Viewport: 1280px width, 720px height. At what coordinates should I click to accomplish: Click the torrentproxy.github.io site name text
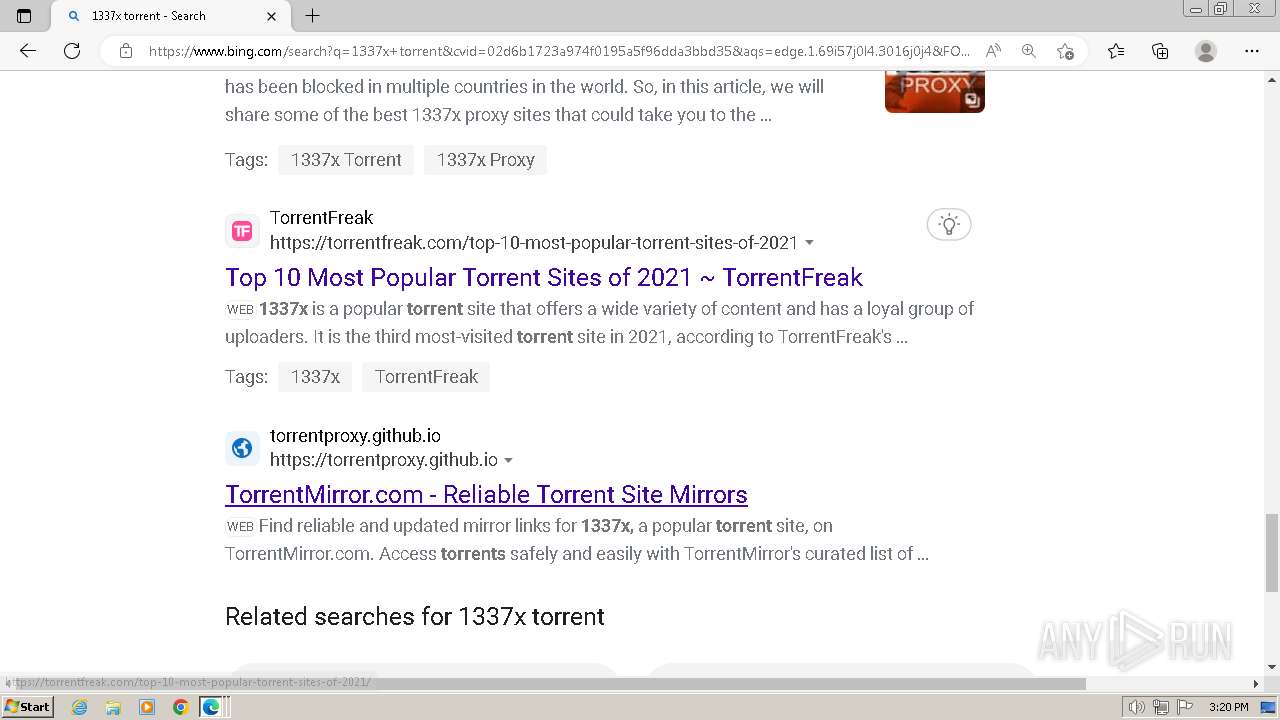click(355, 436)
